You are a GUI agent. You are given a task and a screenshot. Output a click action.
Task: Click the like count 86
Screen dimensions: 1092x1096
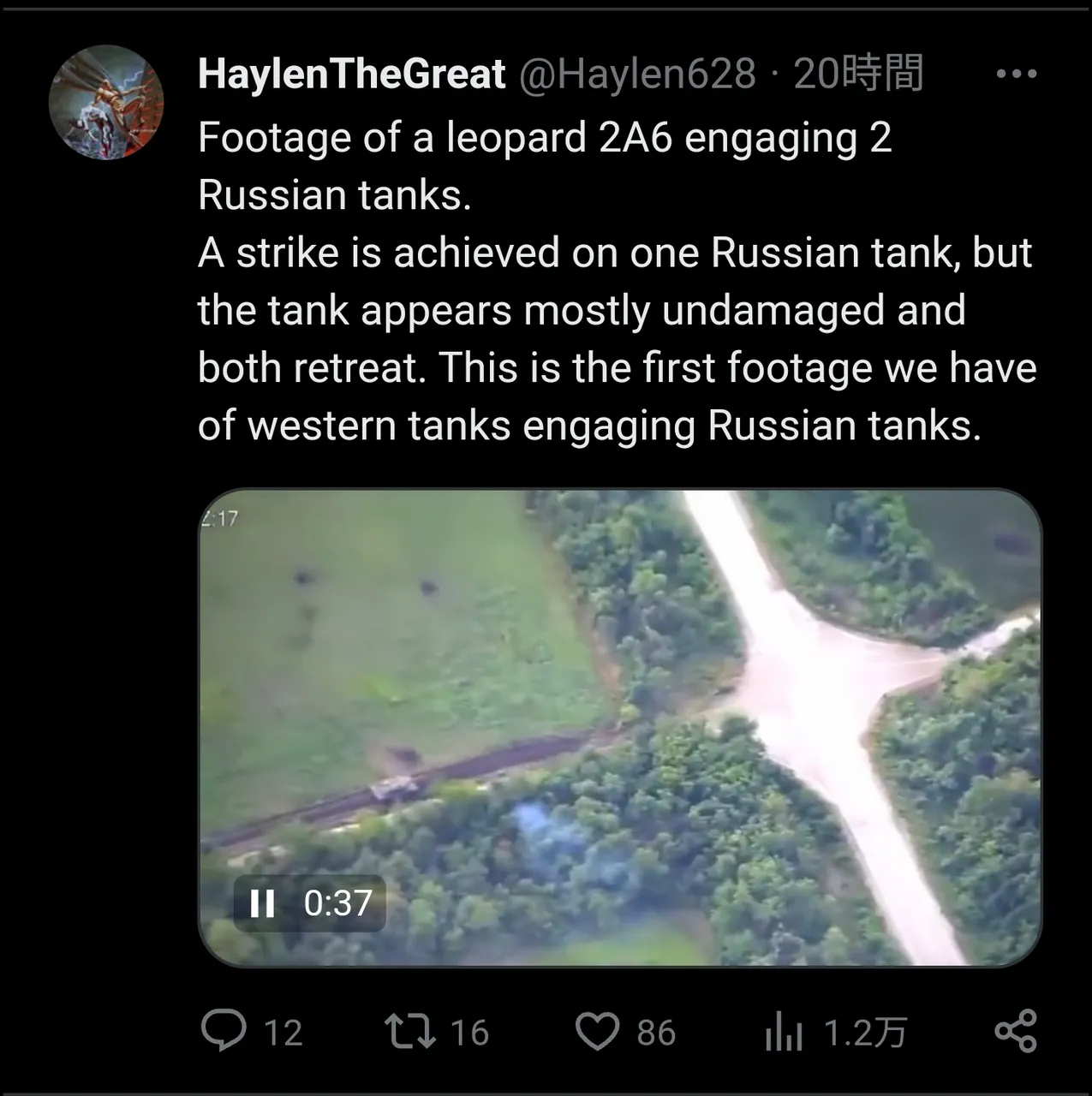[656, 1033]
